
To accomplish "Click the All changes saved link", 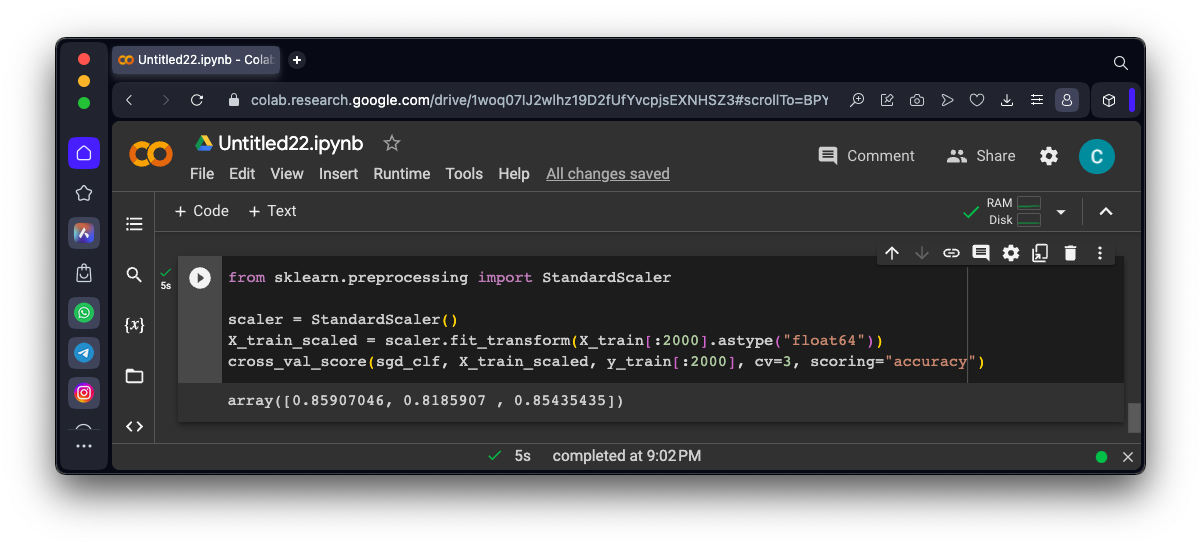I will pyautogui.click(x=608, y=174).
